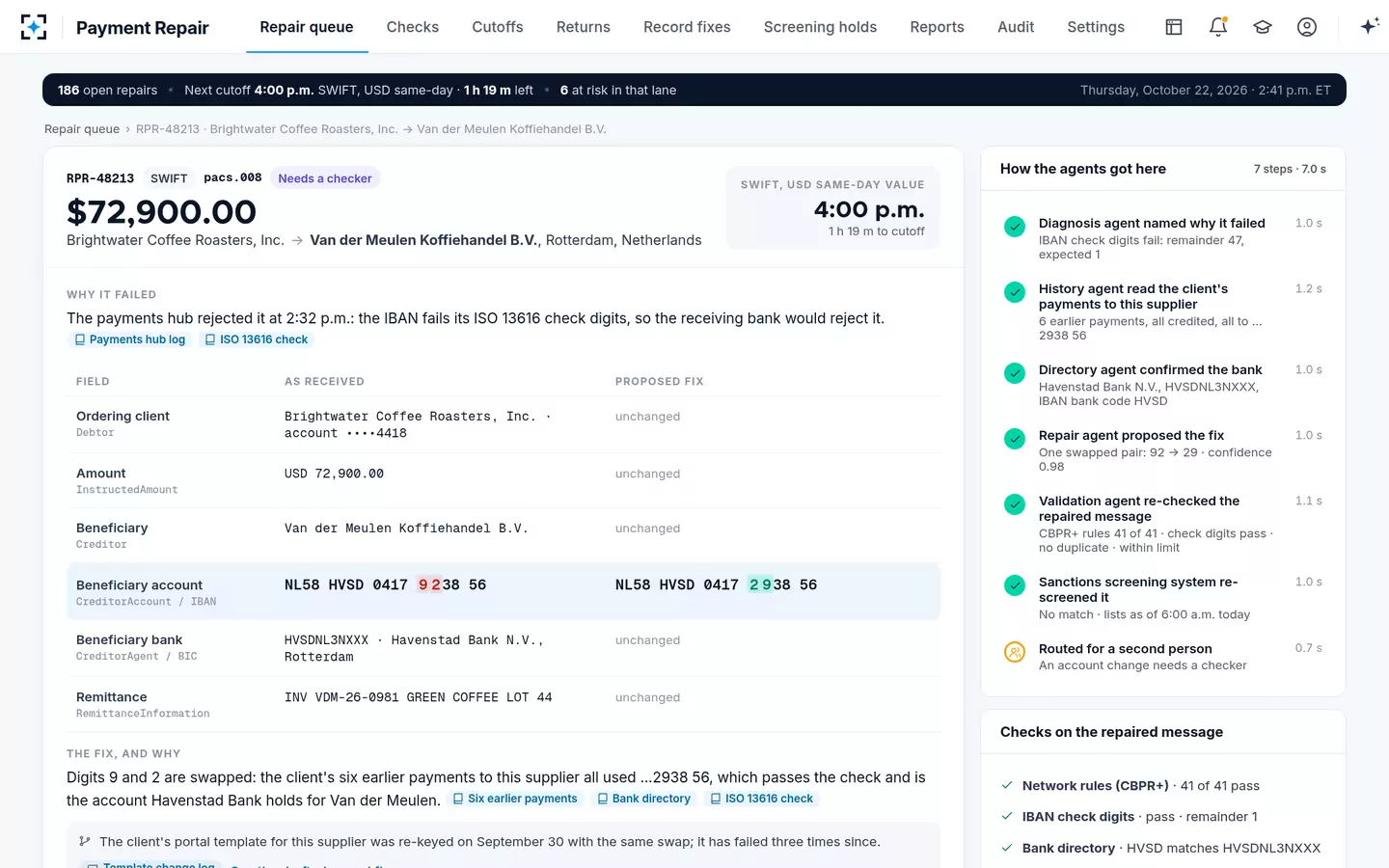1389x868 pixels.
Task: Click green check beside History agent step
Action: 1015,292
